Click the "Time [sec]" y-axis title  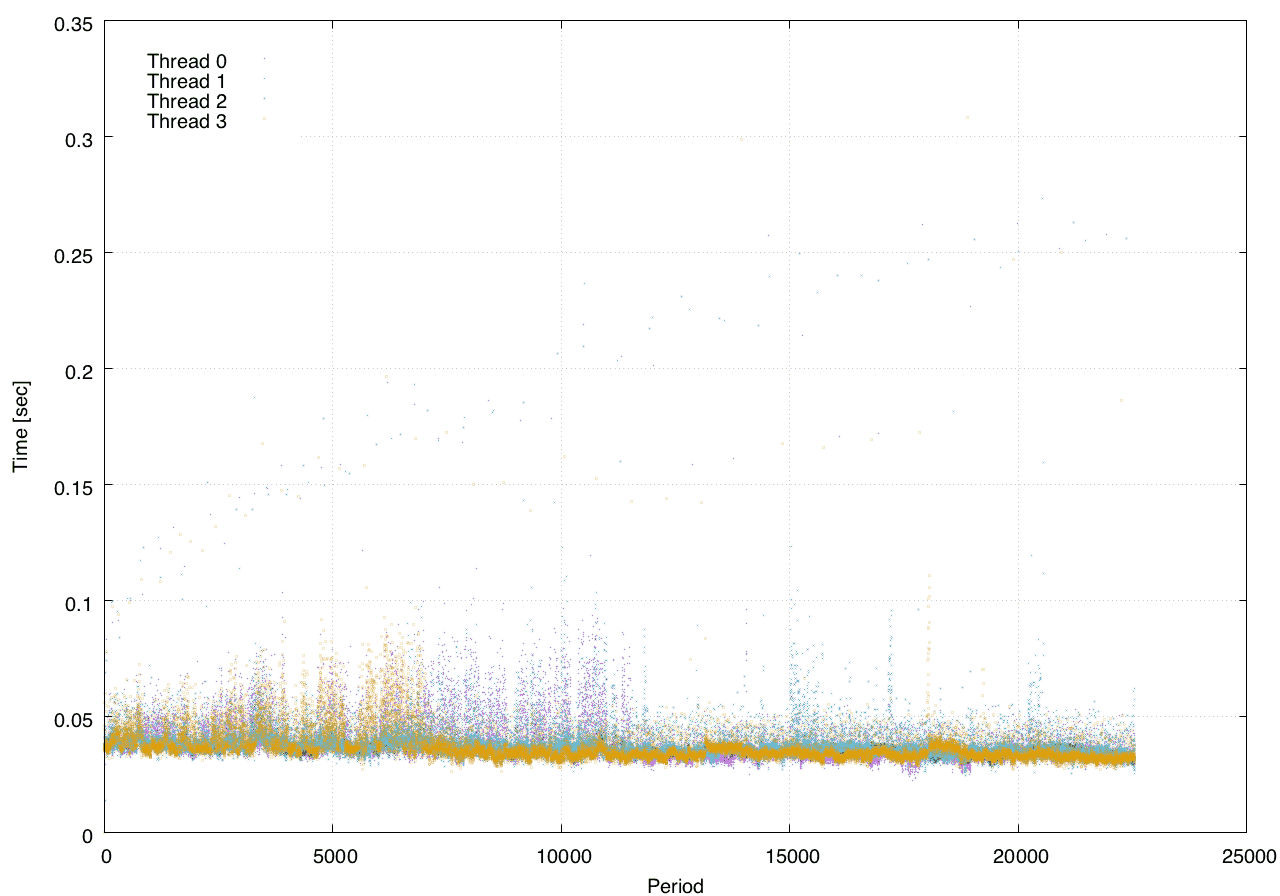point(20,427)
